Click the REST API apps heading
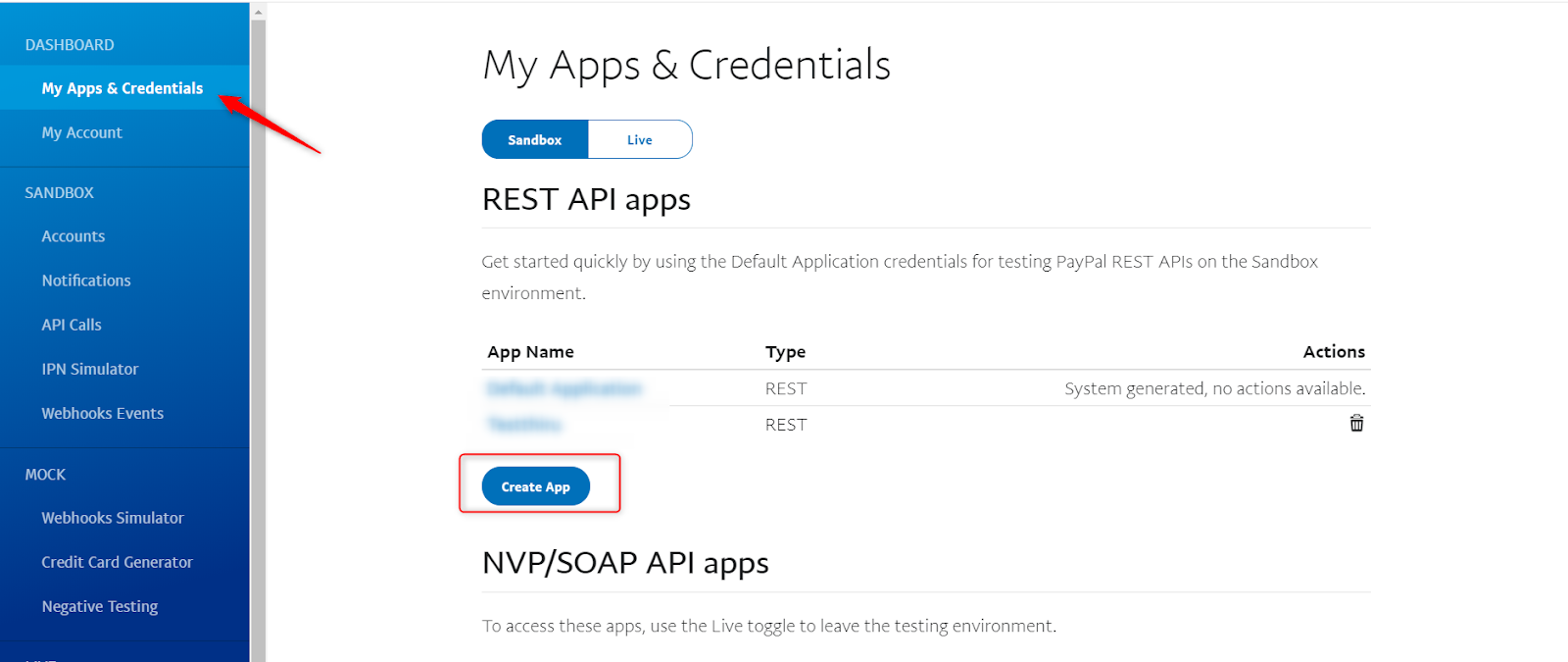The image size is (1568, 662). click(586, 199)
